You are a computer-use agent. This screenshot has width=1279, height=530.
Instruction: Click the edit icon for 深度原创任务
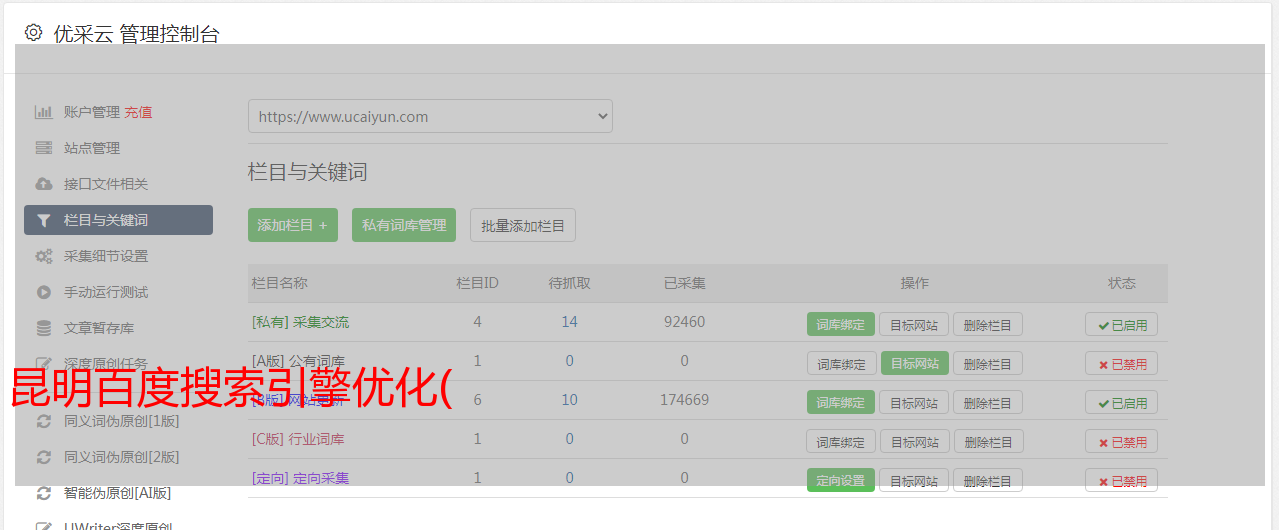click(43, 363)
